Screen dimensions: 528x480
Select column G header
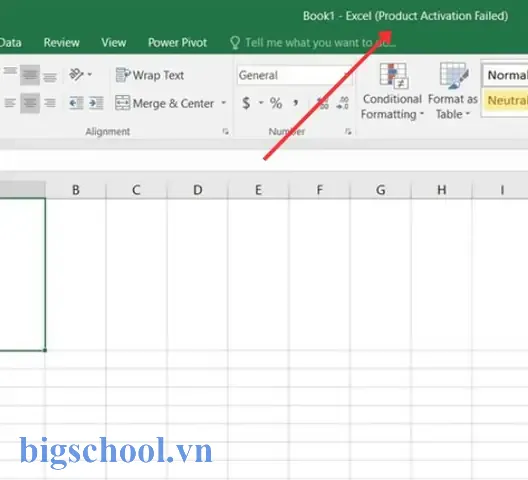point(381,190)
